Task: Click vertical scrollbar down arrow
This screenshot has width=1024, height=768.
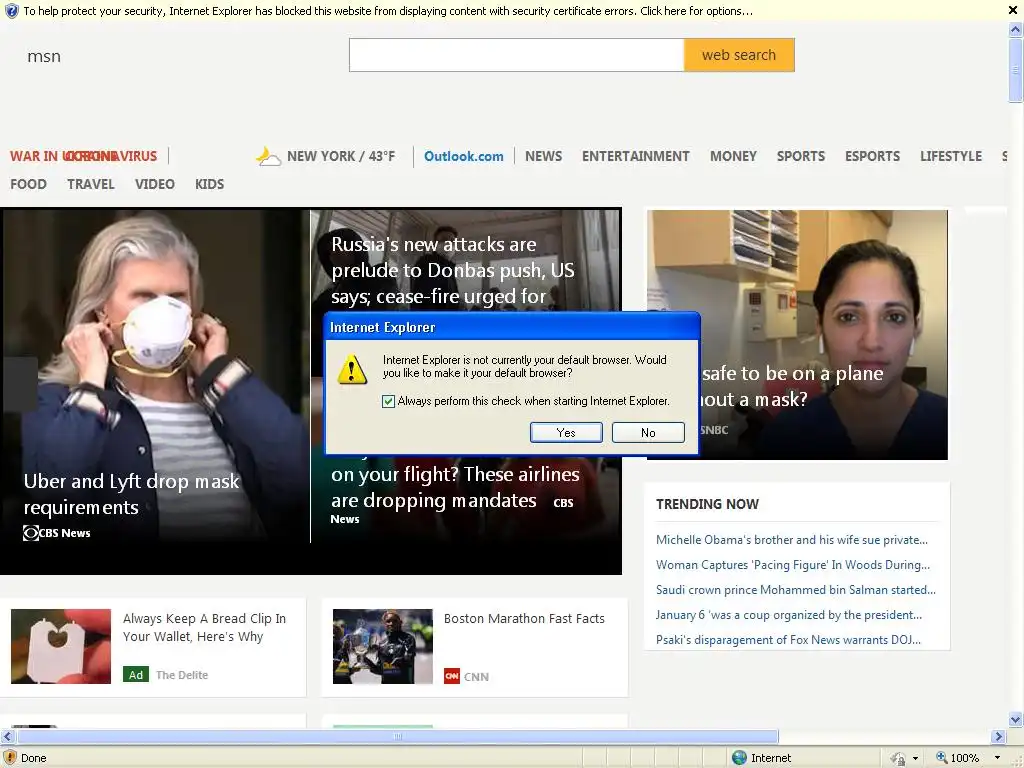Action: pos(1016,720)
